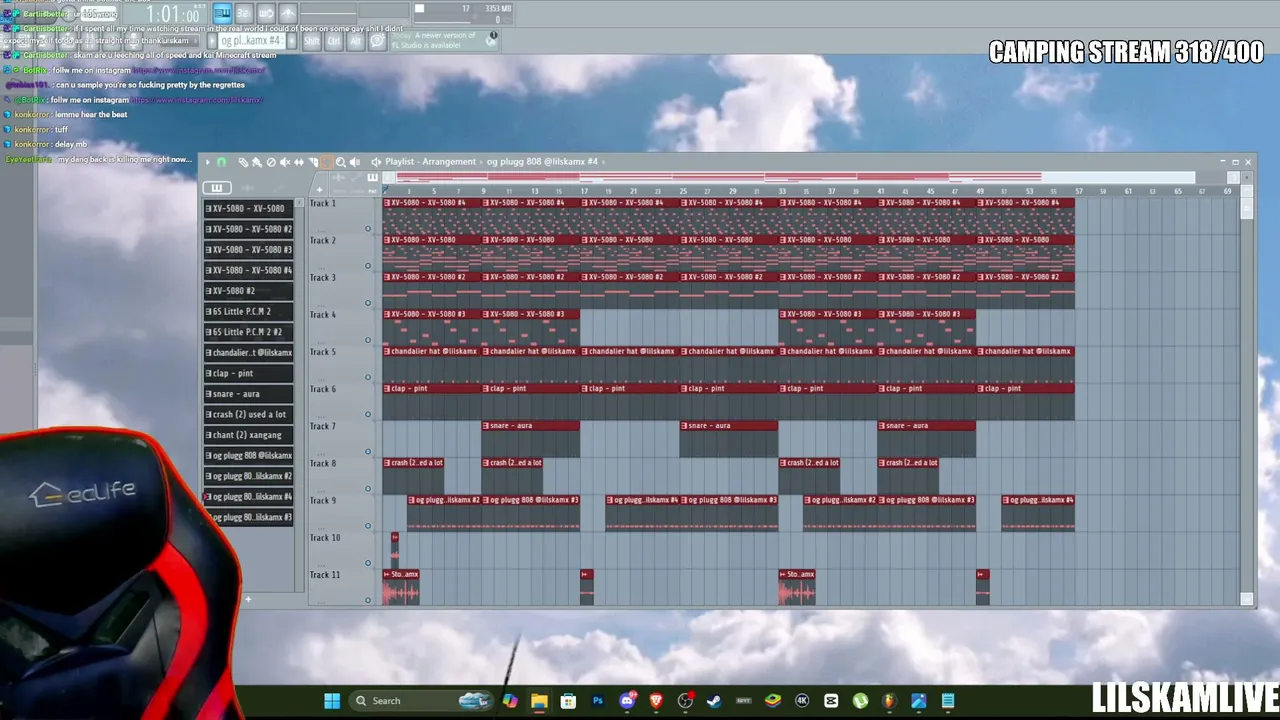Mute Track 11 with its mute dot
This screenshot has height=720, width=1280.
coord(368,600)
